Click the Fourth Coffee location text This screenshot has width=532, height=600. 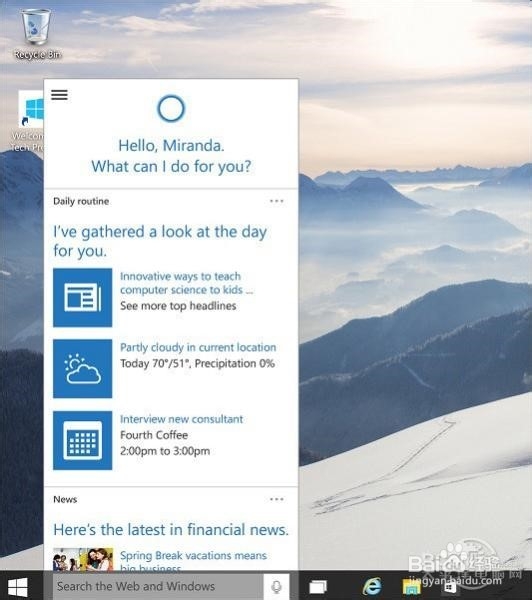[x=154, y=435]
